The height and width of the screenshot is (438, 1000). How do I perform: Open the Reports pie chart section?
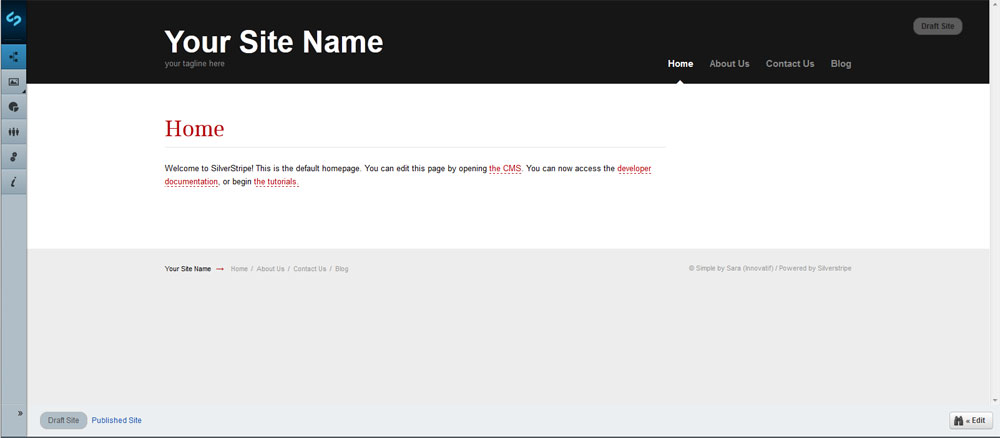point(13,106)
